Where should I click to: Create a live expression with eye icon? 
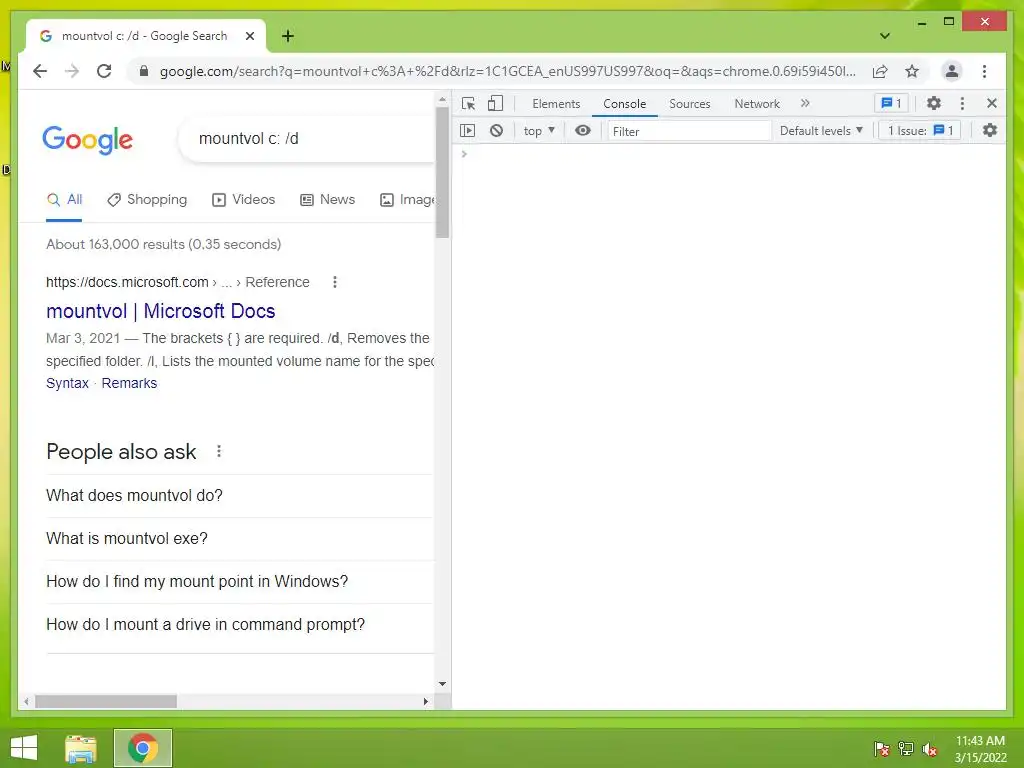tap(583, 131)
